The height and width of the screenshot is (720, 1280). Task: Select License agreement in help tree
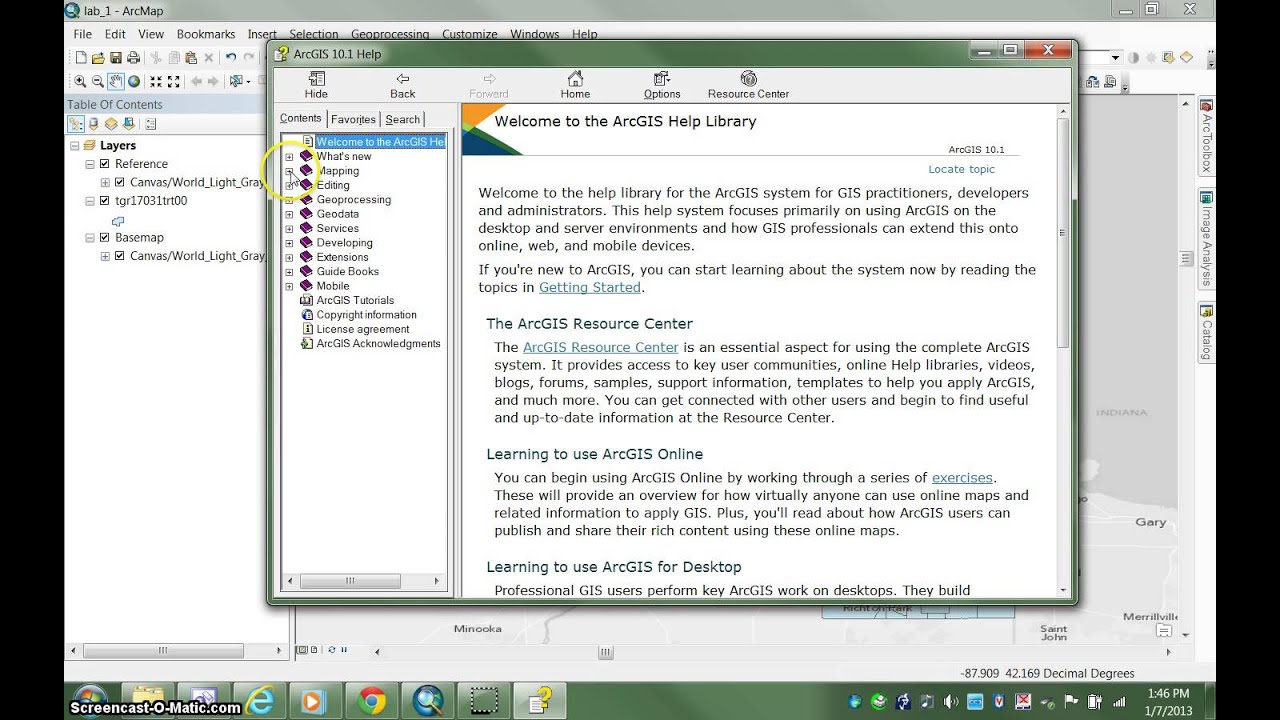(x=363, y=329)
